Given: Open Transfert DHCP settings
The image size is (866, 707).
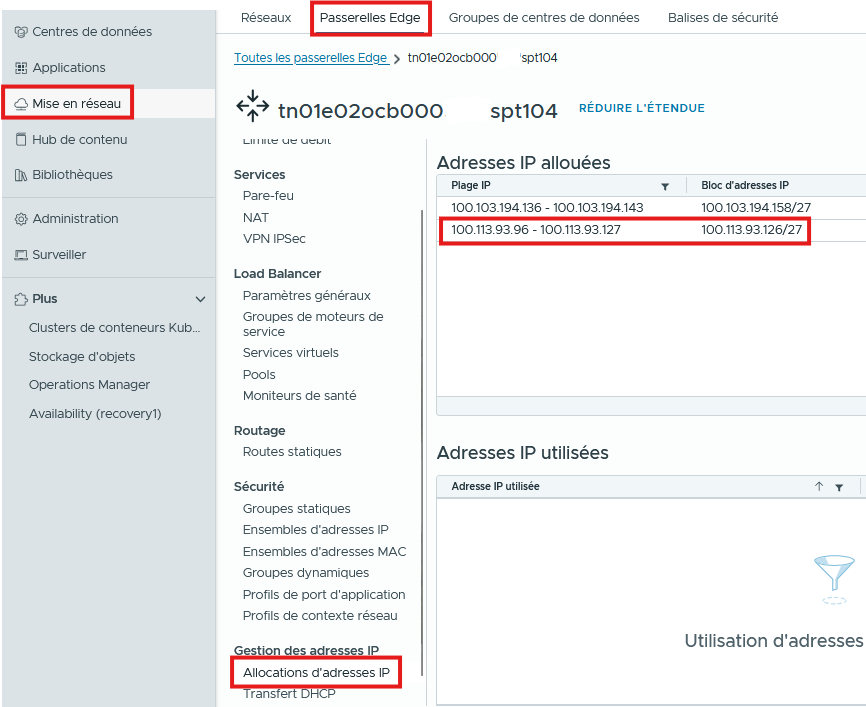Looking at the screenshot, I should point(289,694).
